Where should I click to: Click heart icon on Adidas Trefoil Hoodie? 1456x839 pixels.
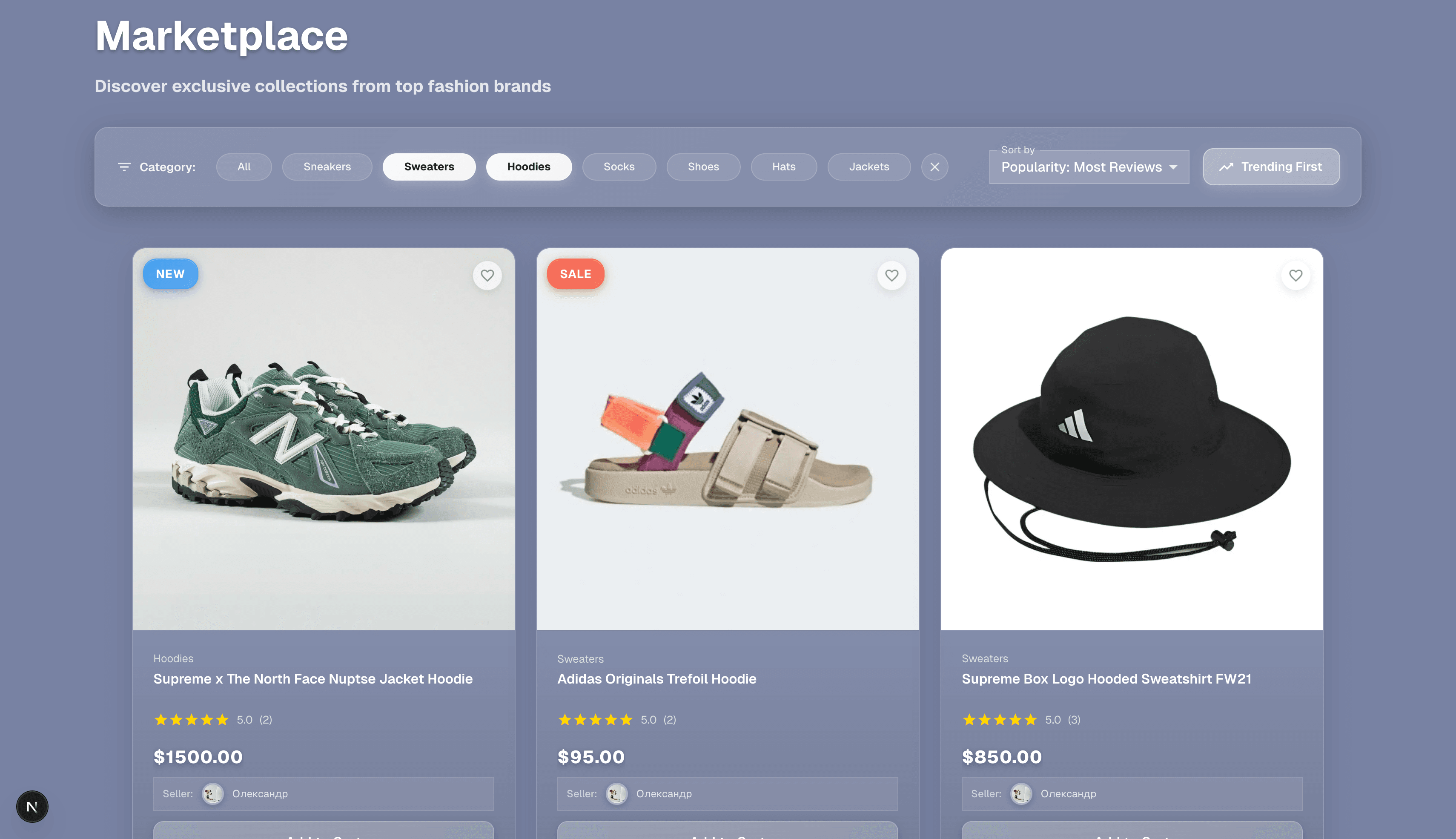(891, 276)
